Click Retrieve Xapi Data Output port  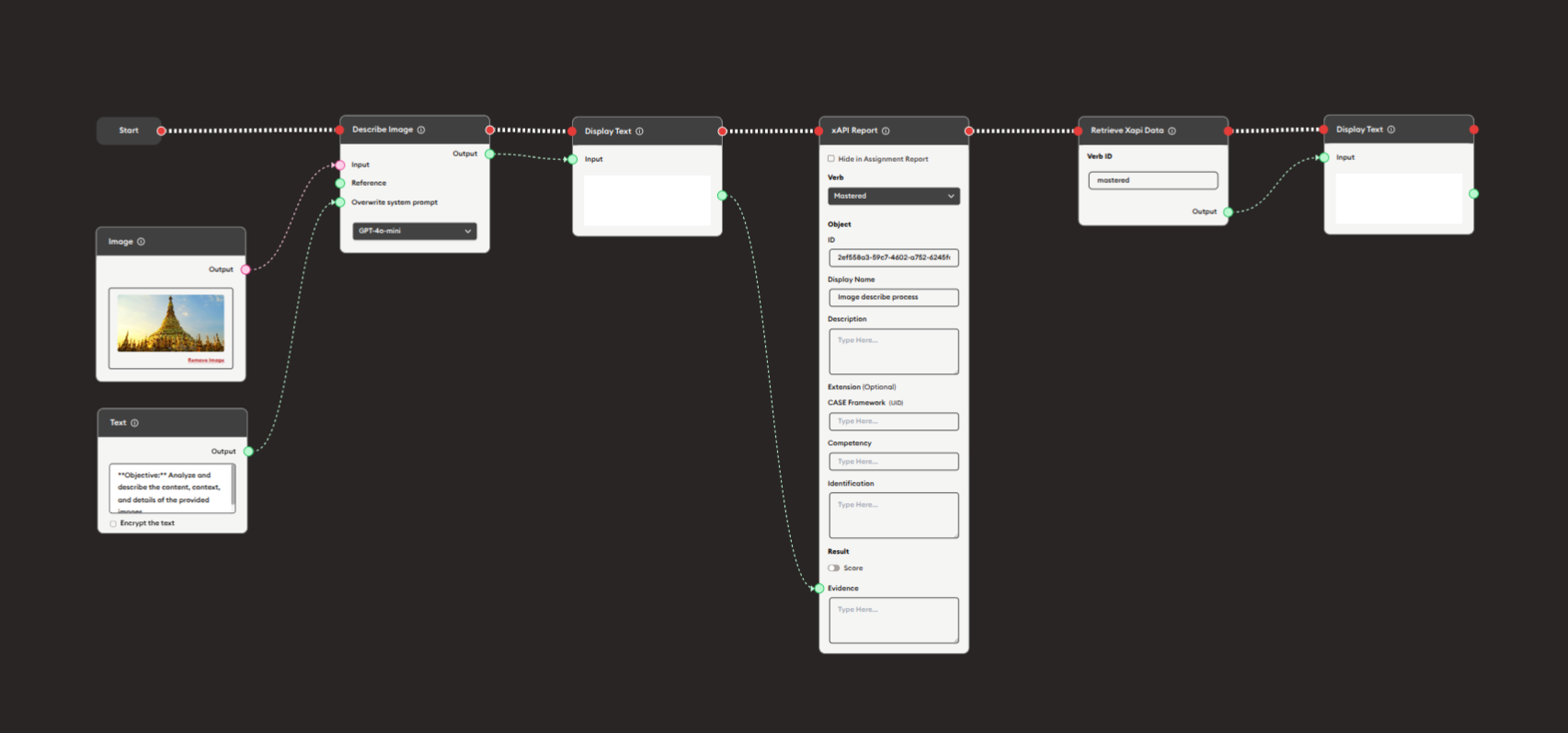click(x=1228, y=212)
